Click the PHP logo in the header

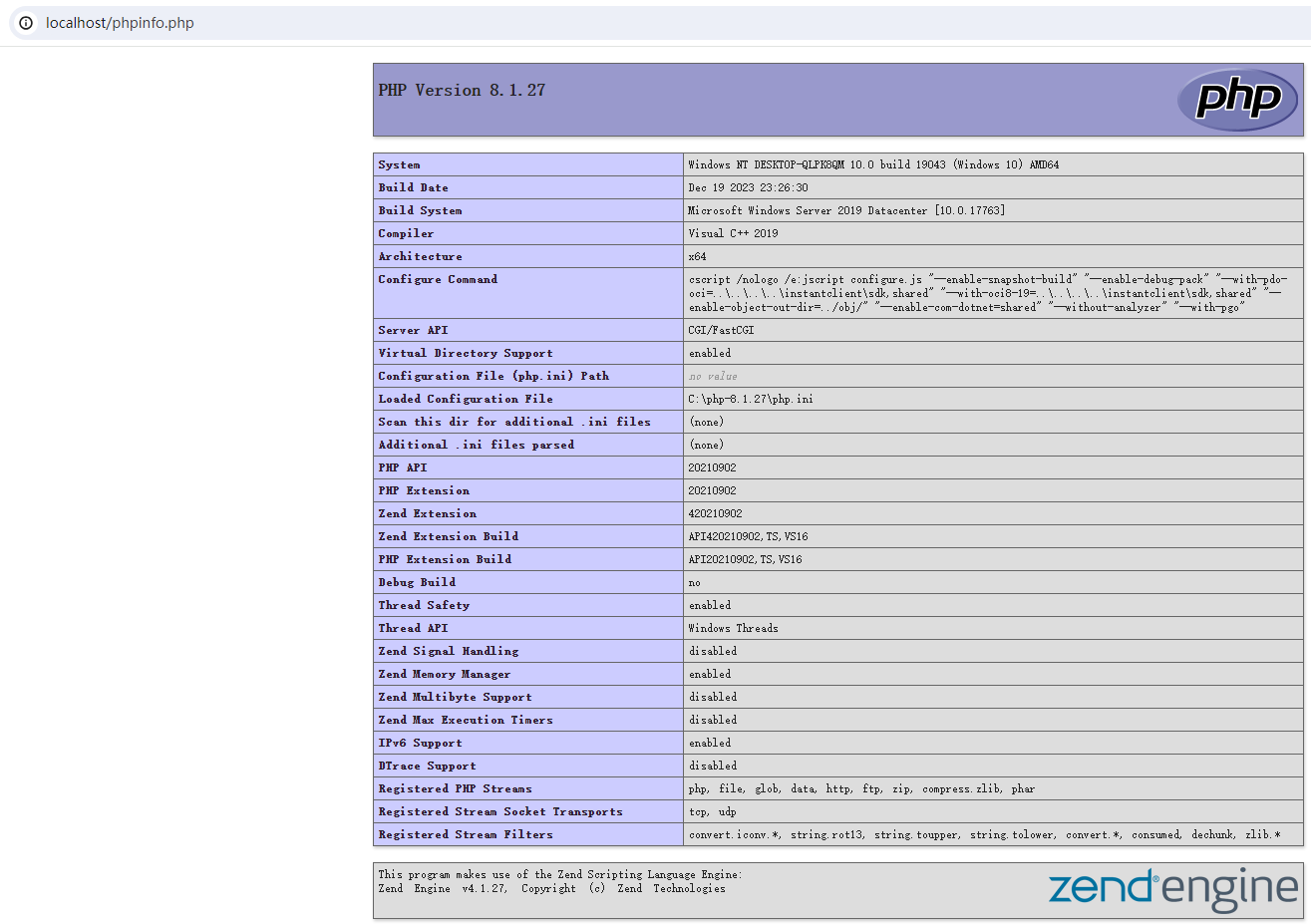point(1237,100)
